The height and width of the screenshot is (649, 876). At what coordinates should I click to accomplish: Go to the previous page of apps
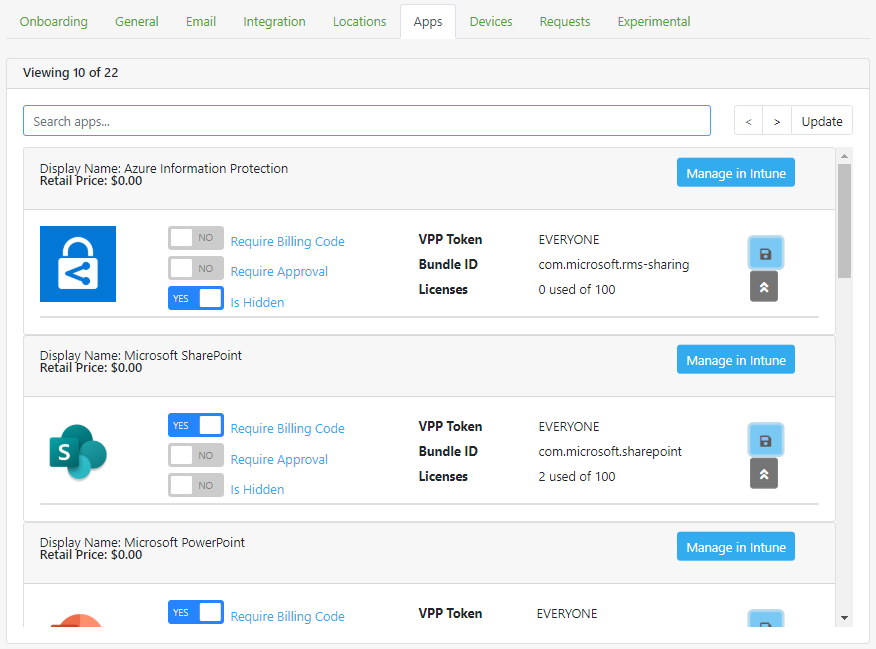point(749,121)
